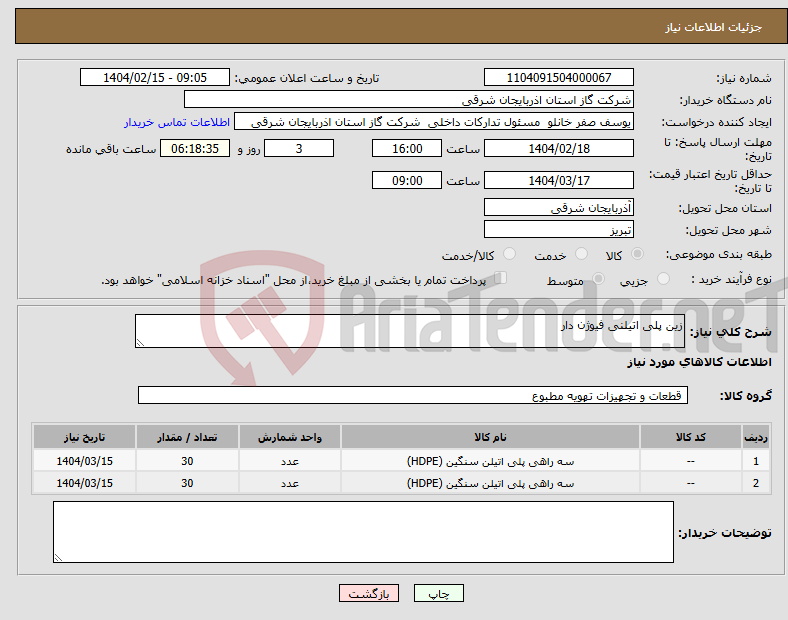Toggle the Islamic treasury bonds payment checkbox
This screenshot has width=788, height=620.
[501, 278]
